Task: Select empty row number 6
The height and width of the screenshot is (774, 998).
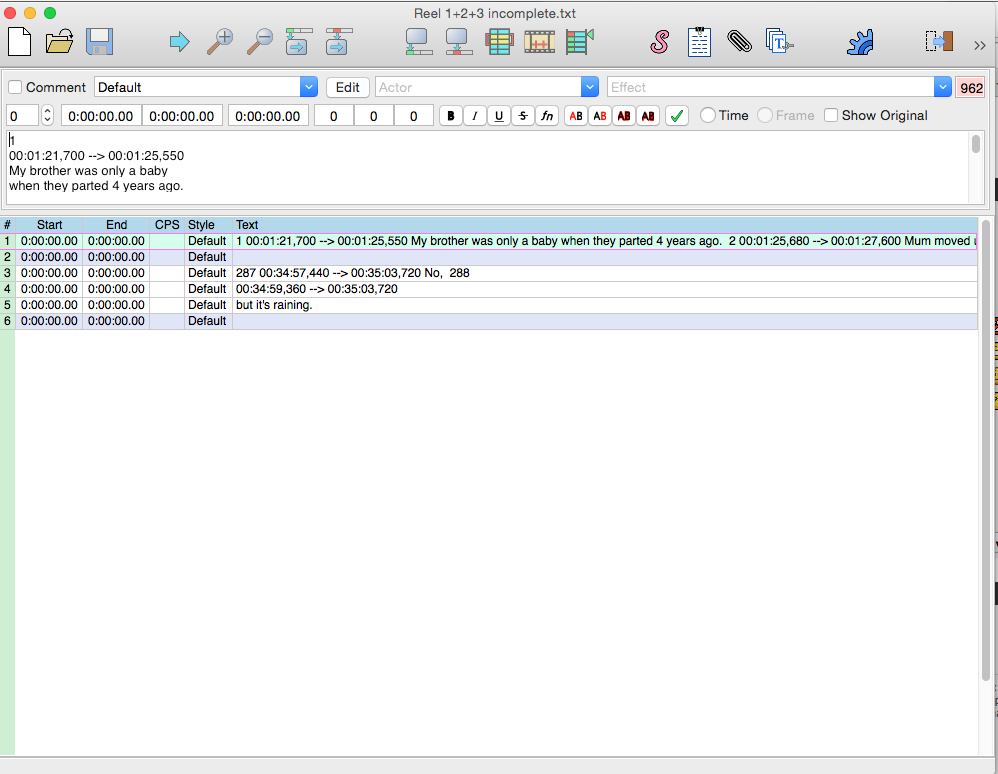Action: point(489,321)
